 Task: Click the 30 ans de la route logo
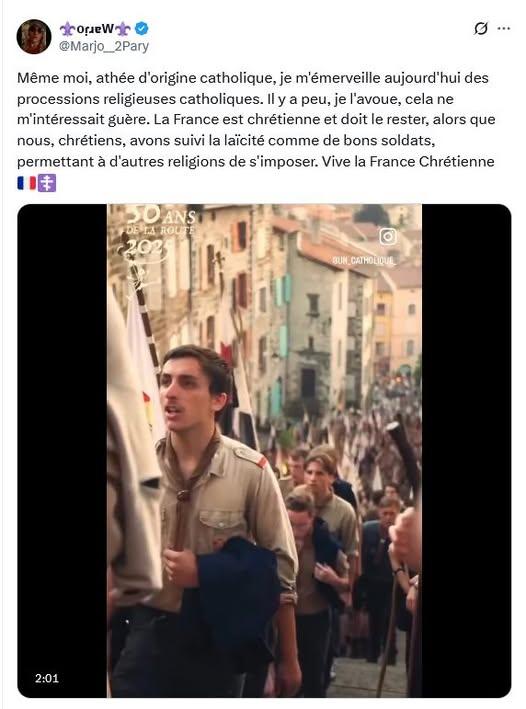click(156, 235)
